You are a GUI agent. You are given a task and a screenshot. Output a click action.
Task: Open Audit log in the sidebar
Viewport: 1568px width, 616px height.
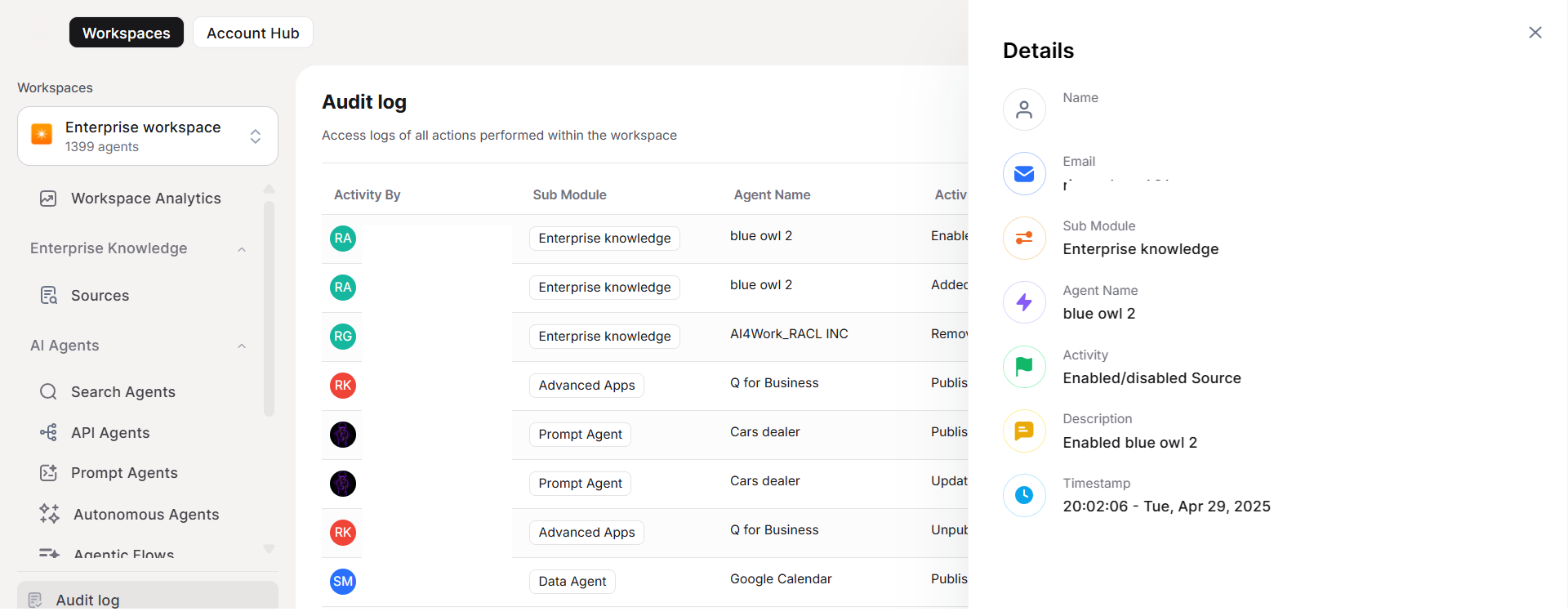[x=148, y=596]
